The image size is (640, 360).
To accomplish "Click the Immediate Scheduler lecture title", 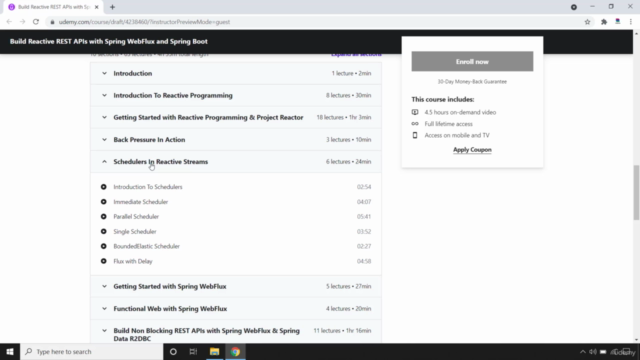I will 140,202.
